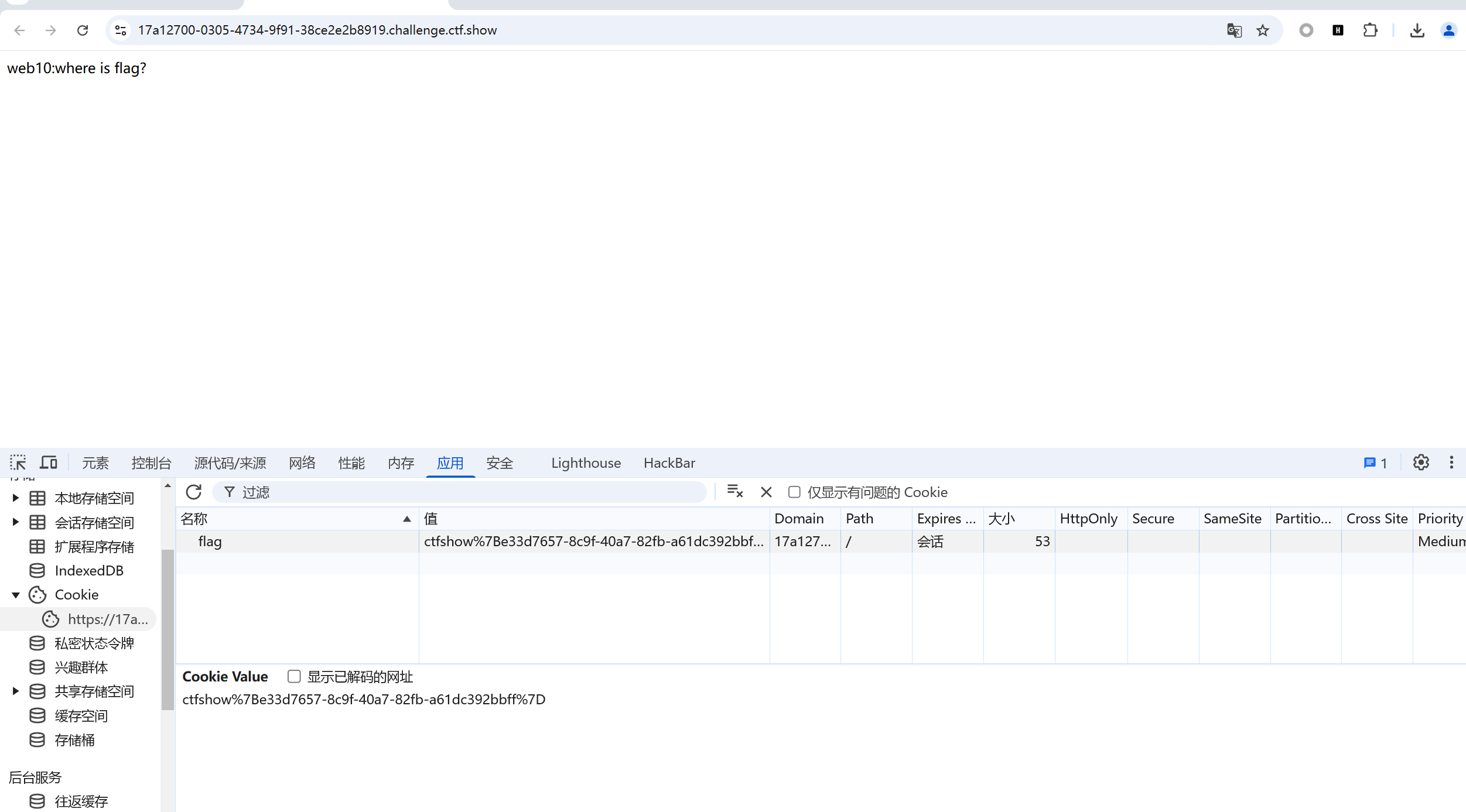
Task: Open DevTools settings gear
Action: click(x=1421, y=463)
